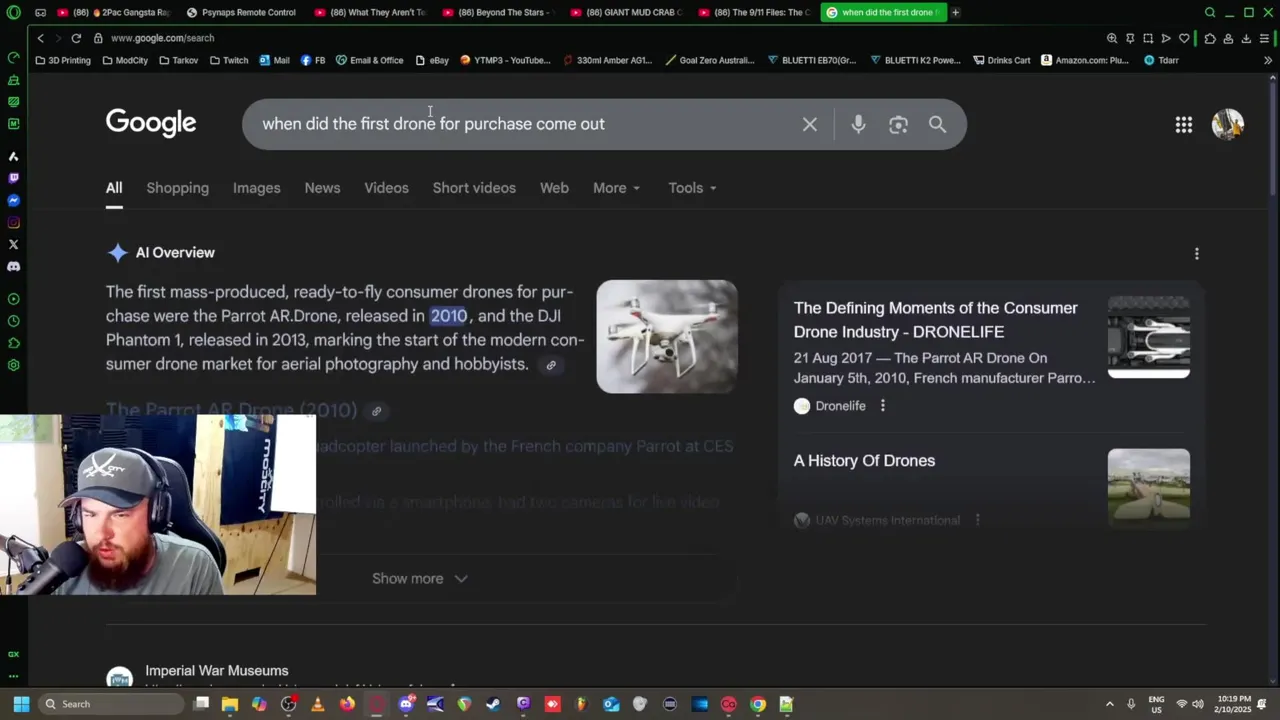Screen dimensions: 1280x720
Task: Switch to Psynaps Remote Control browser tab
Action: tap(240, 12)
